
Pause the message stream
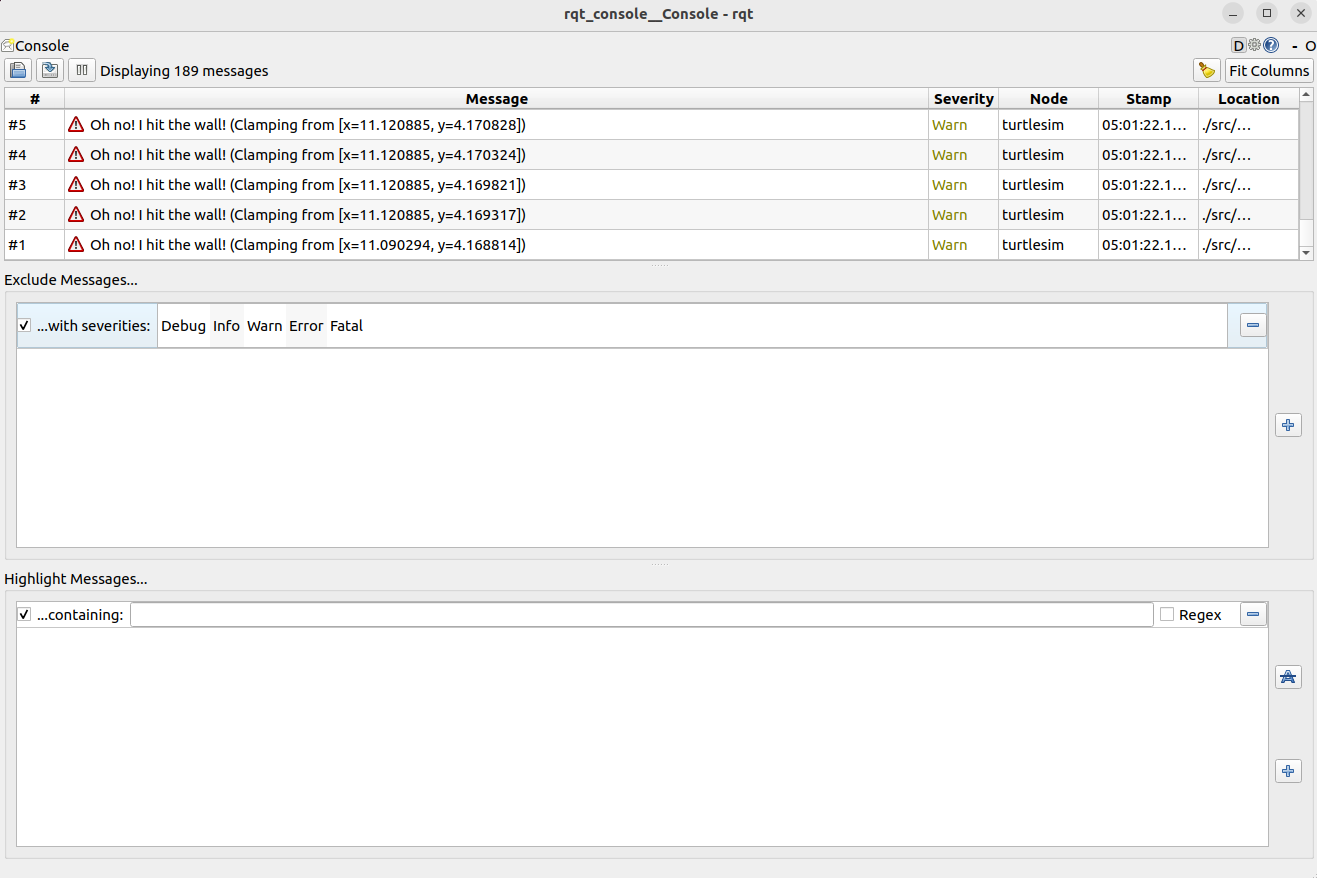[82, 70]
